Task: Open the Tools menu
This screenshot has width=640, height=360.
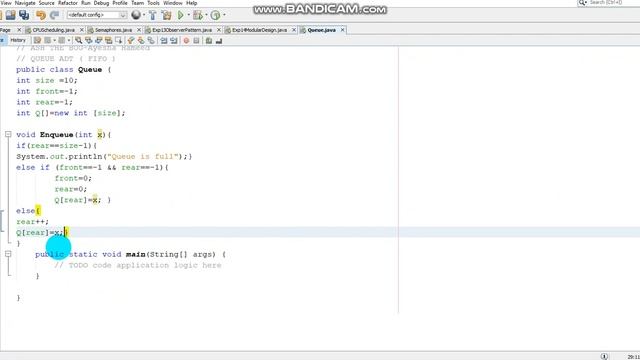Action: tap(153, 3)
